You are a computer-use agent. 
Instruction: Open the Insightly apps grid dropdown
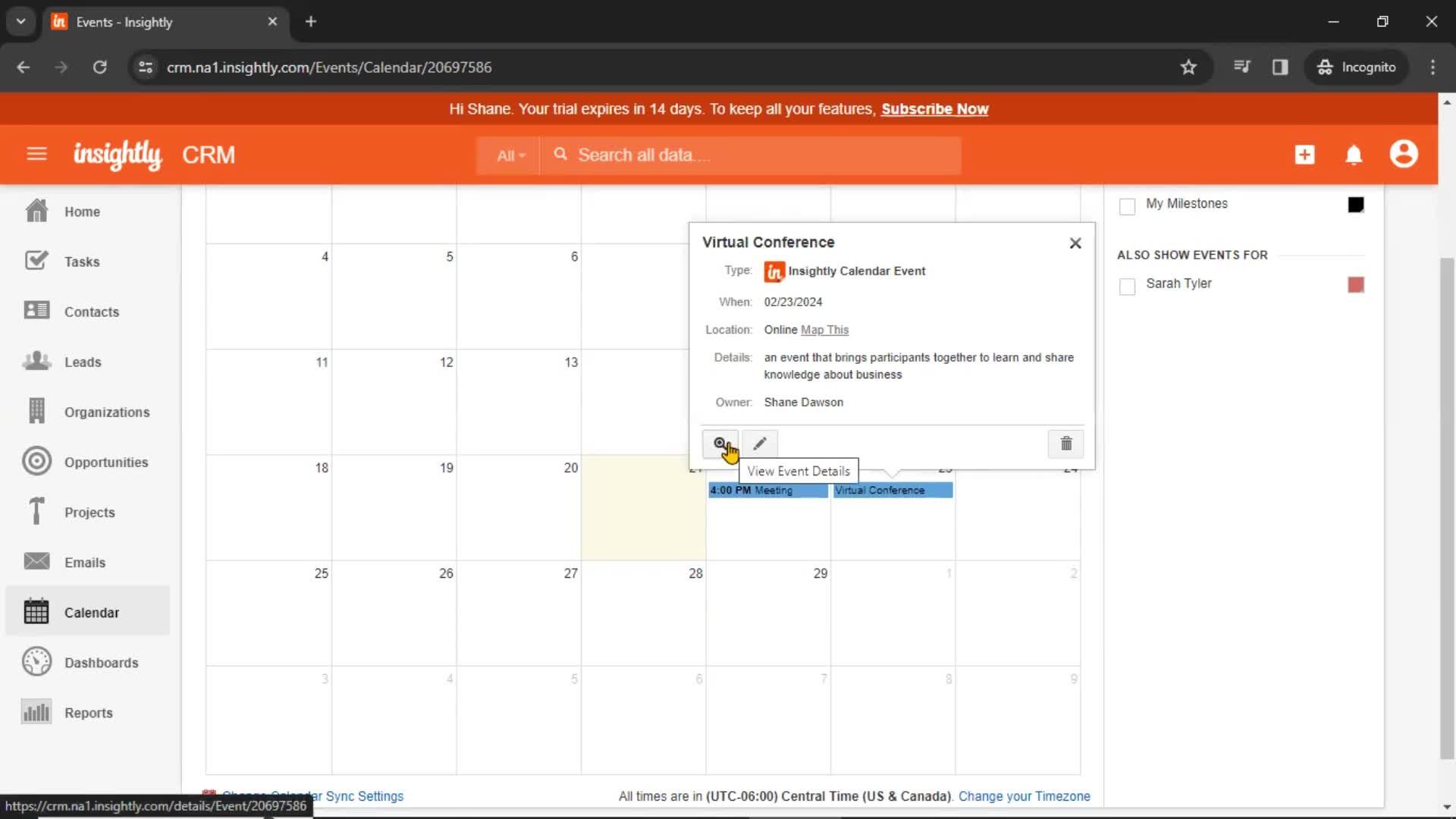pos(207,155)
